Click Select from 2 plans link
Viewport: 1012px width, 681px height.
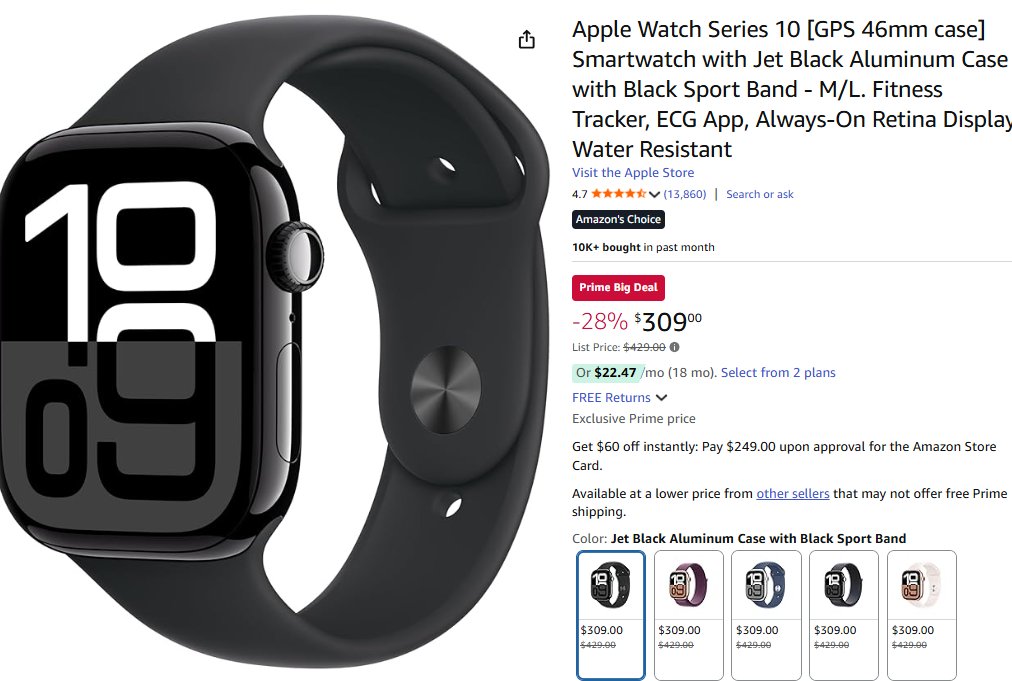click(x=778, y=372)
